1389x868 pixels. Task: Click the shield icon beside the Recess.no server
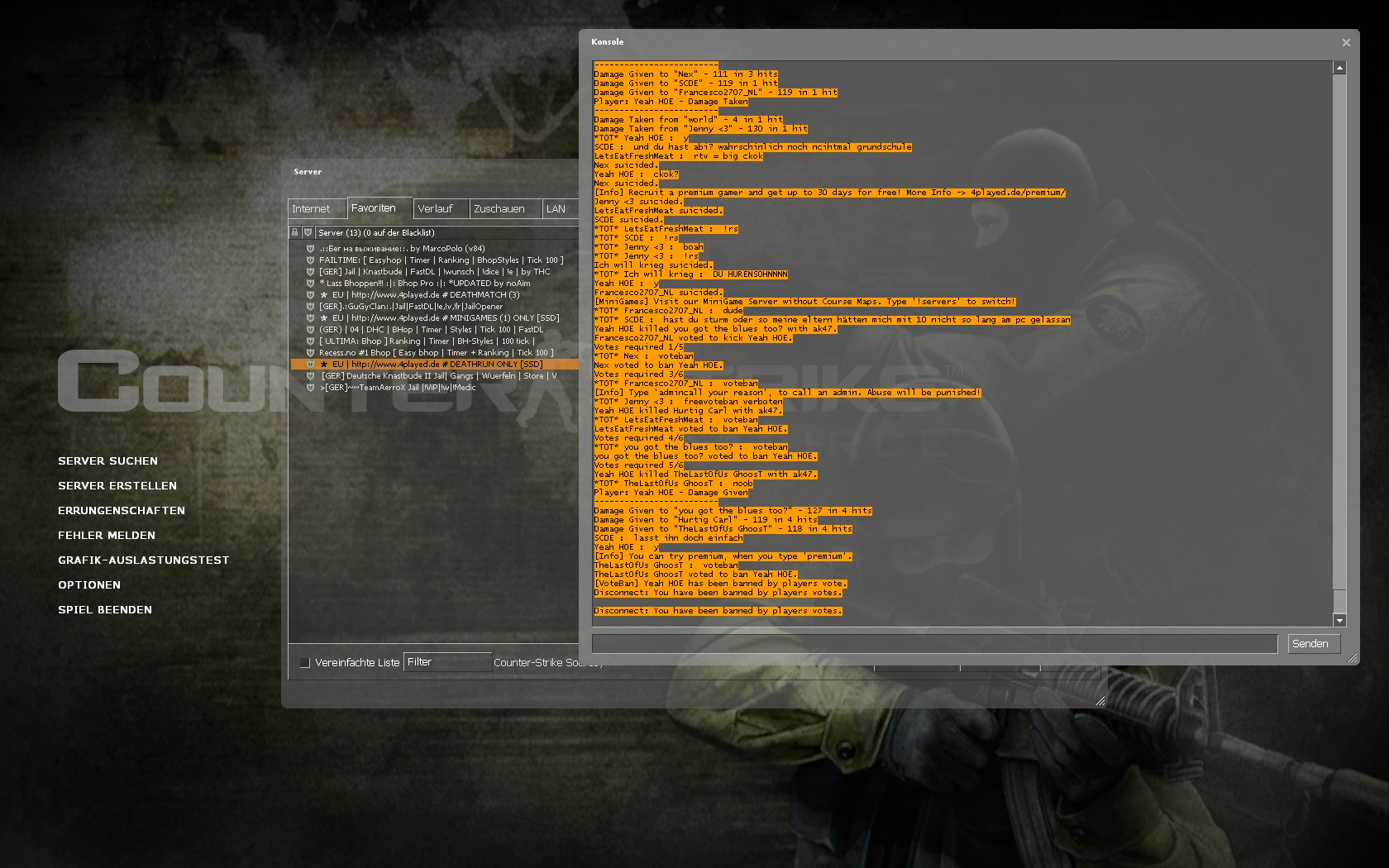coord(310,352)
